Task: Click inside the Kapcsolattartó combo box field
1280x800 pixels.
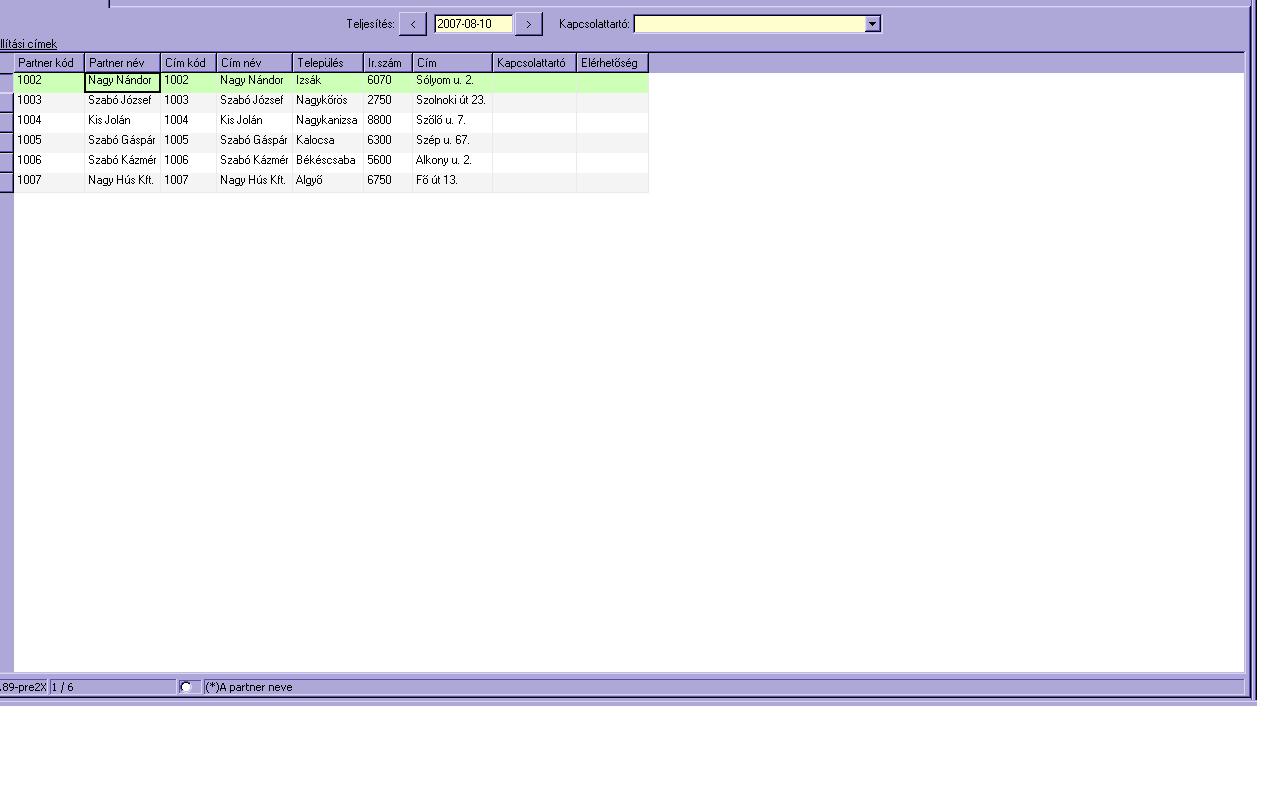Action: [749, 24]
